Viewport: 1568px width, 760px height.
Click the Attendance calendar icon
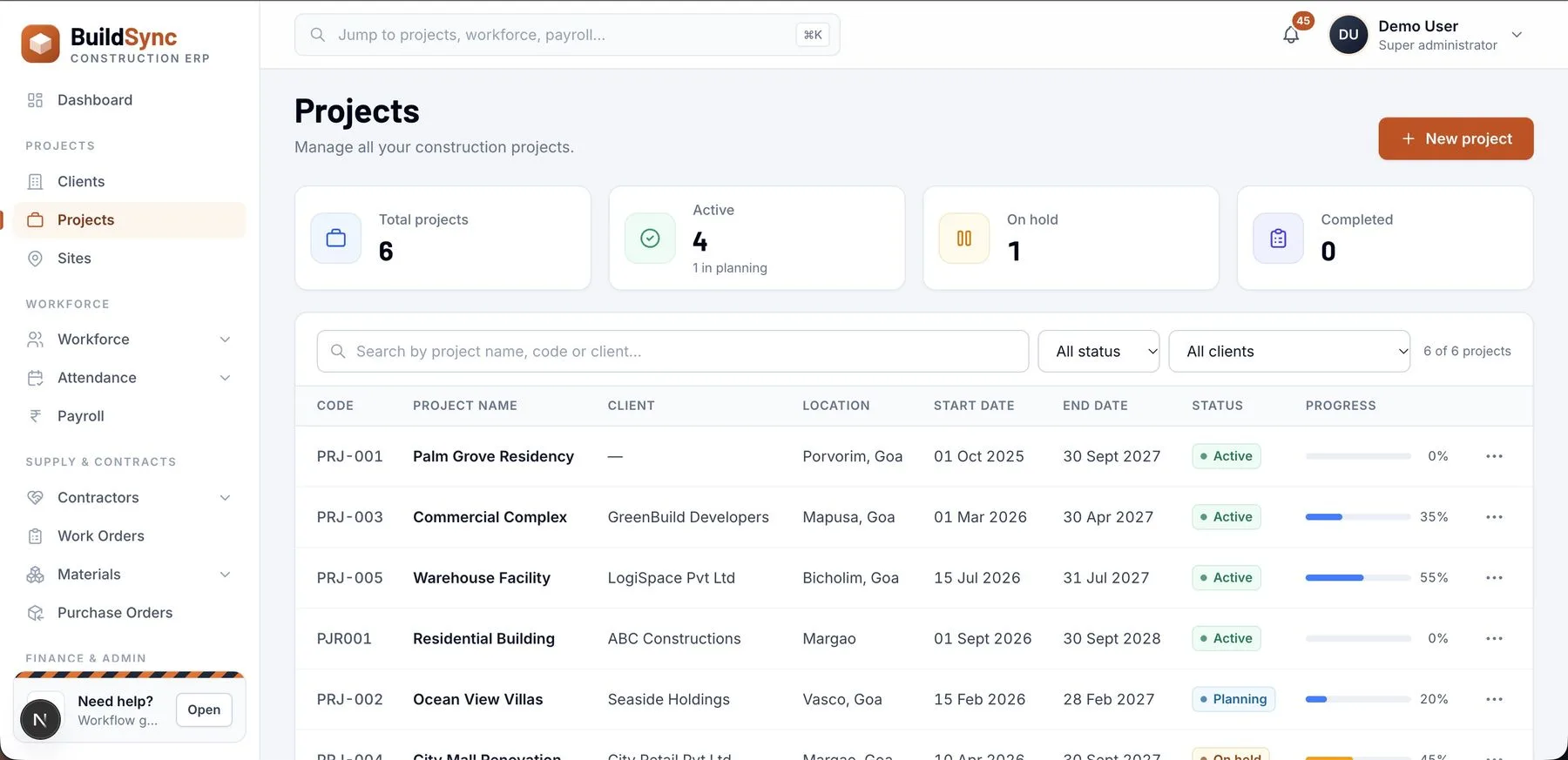[x=35, y=378]
